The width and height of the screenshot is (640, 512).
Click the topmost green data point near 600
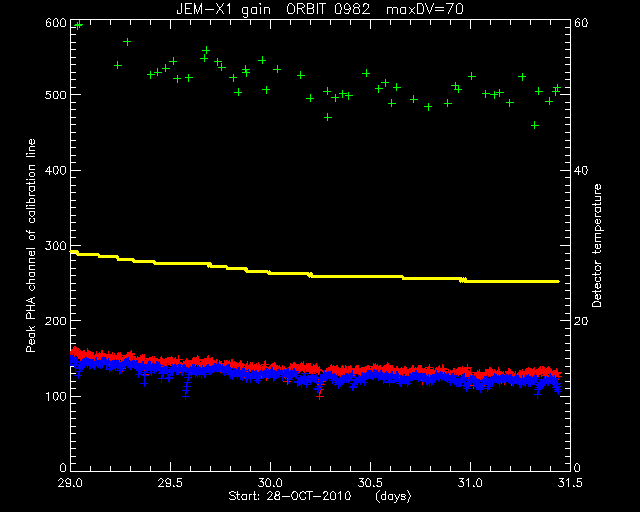79,25
